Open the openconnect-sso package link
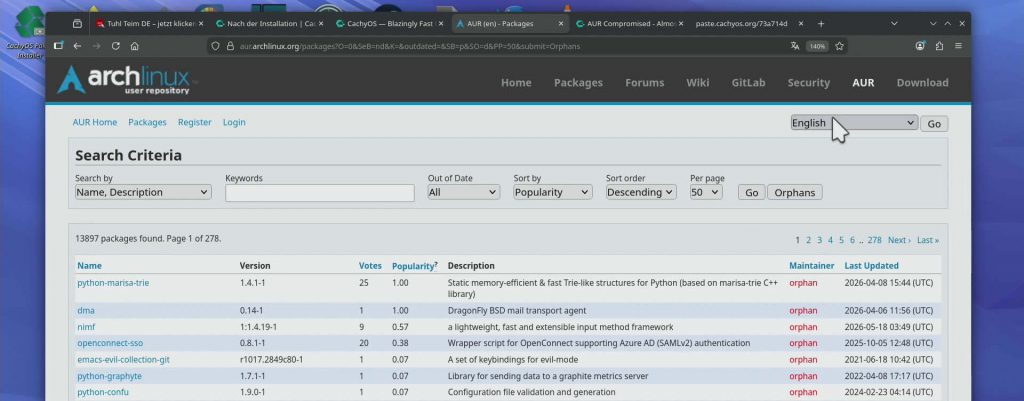1024x401 pixels. click(110, 343)
